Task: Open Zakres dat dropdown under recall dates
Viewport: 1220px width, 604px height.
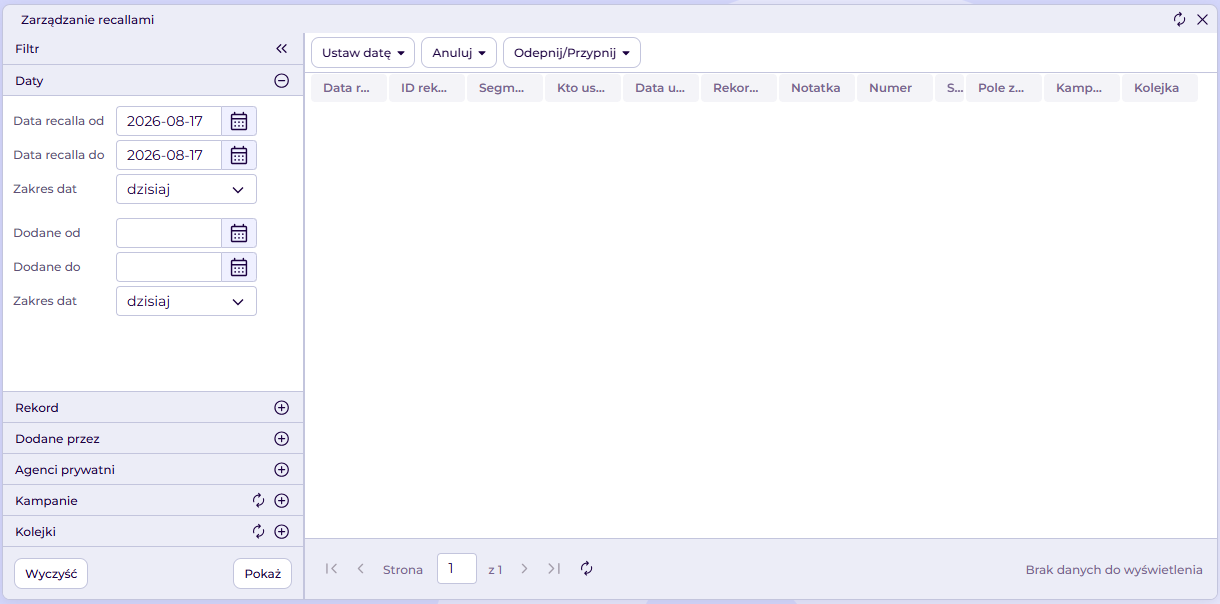Action: tap(186, 189)
